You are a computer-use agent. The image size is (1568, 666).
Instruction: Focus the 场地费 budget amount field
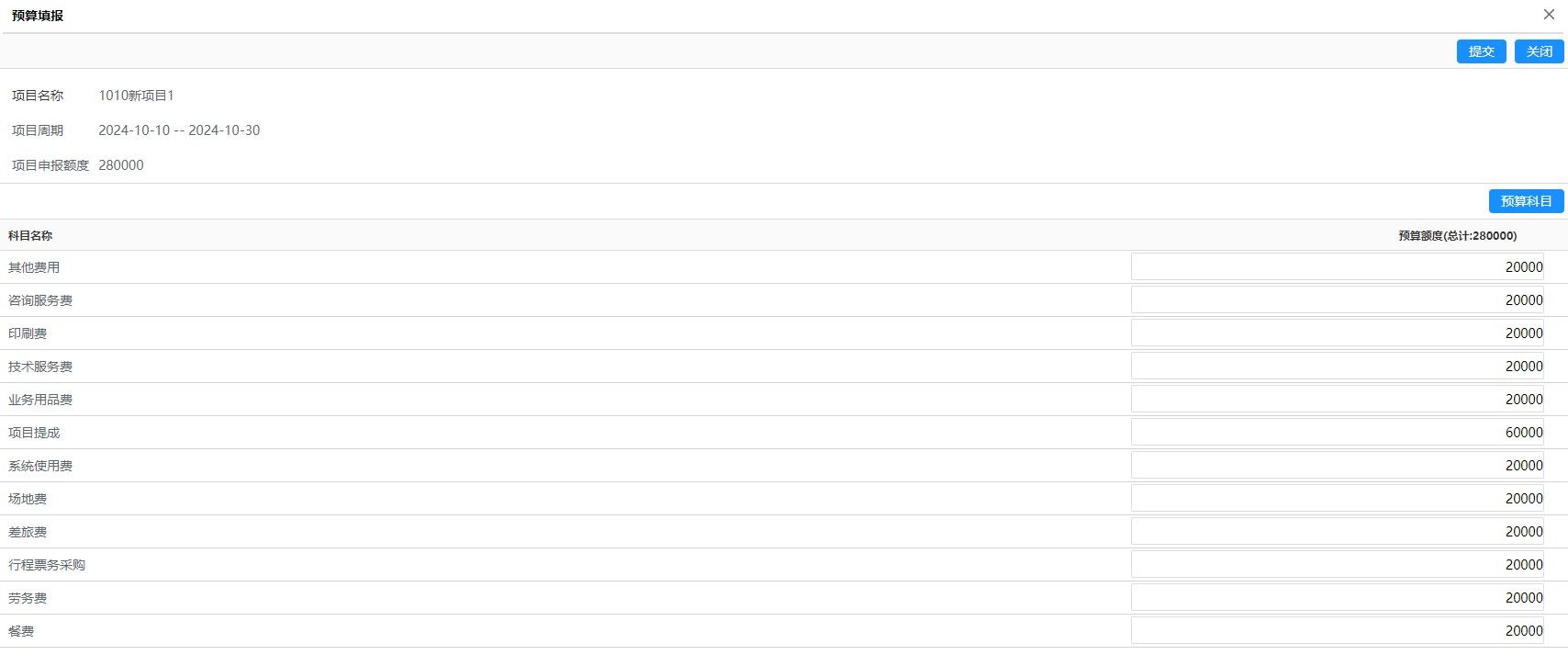(x=1337, y=499)
